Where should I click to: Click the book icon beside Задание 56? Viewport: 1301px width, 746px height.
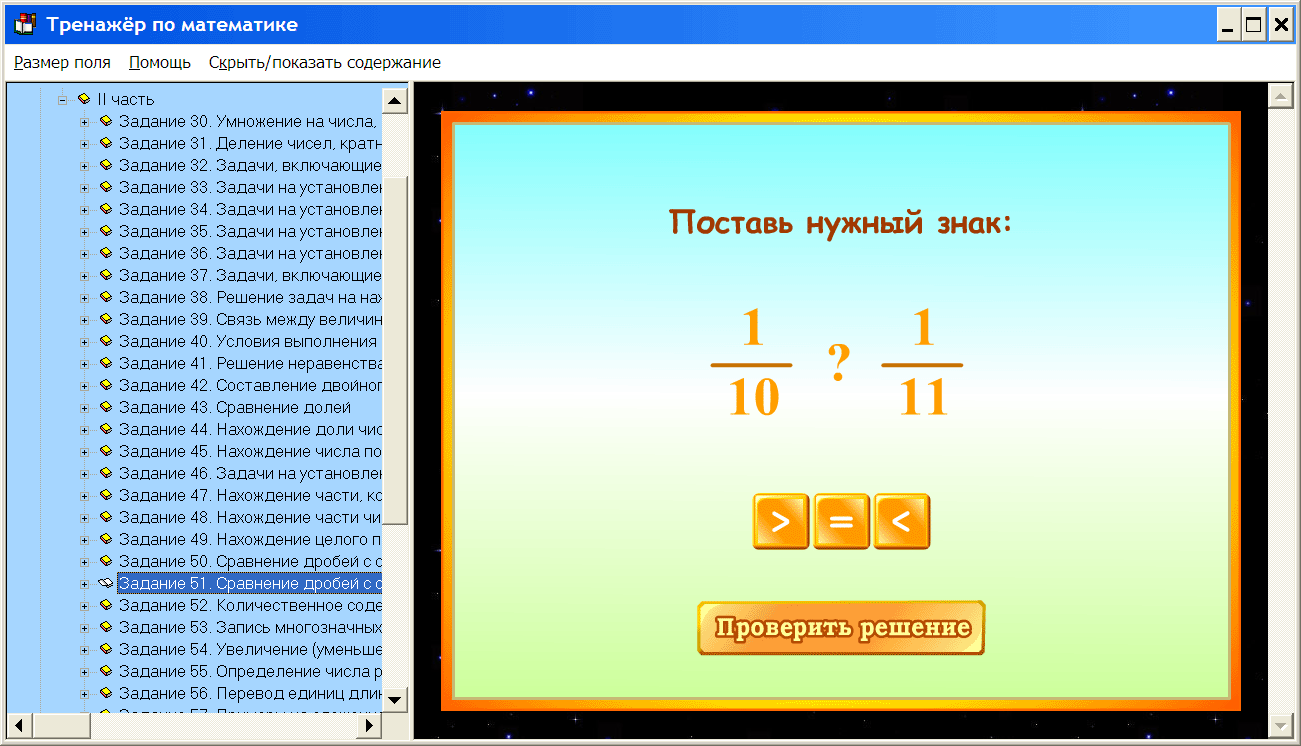pos(107,693)
